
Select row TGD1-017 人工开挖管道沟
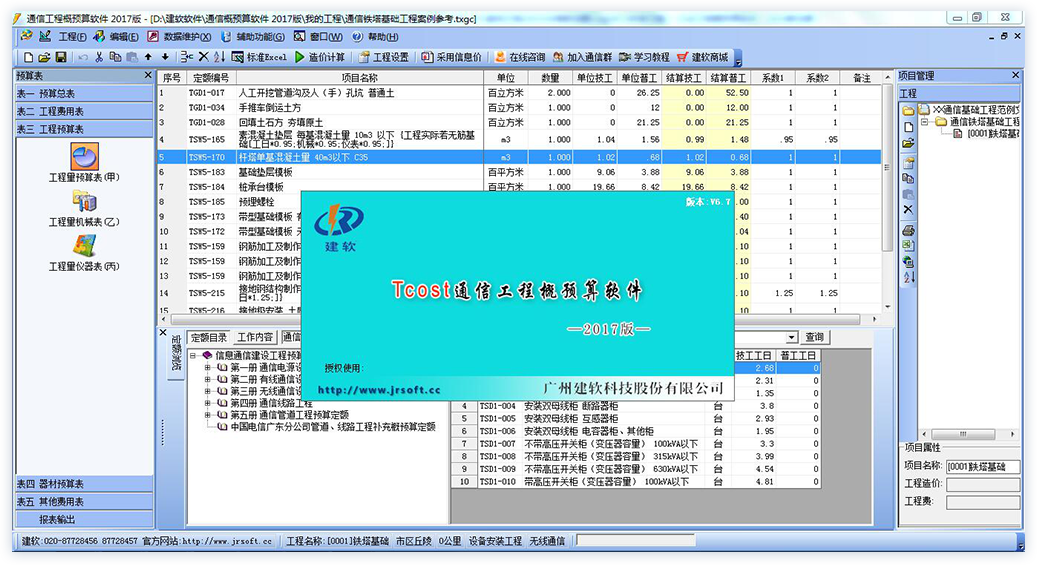click(x=518, y=93)
